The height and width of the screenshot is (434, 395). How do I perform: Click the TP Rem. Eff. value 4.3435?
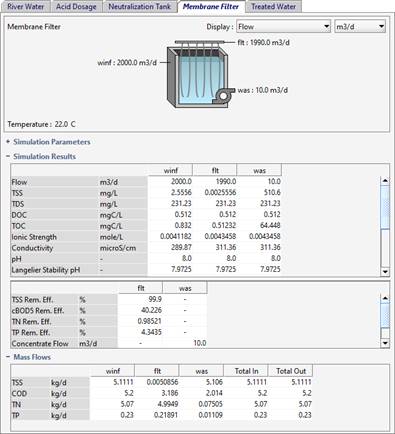(151, 332)
